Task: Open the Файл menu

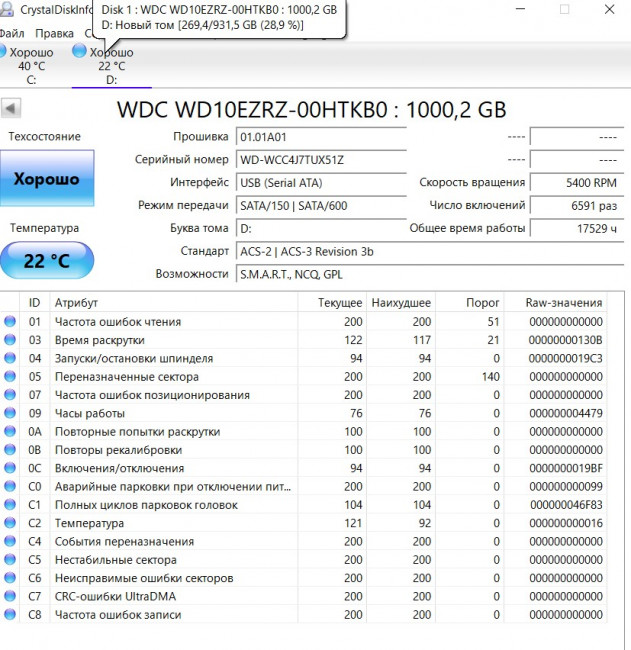Action: tap(12, 33)
